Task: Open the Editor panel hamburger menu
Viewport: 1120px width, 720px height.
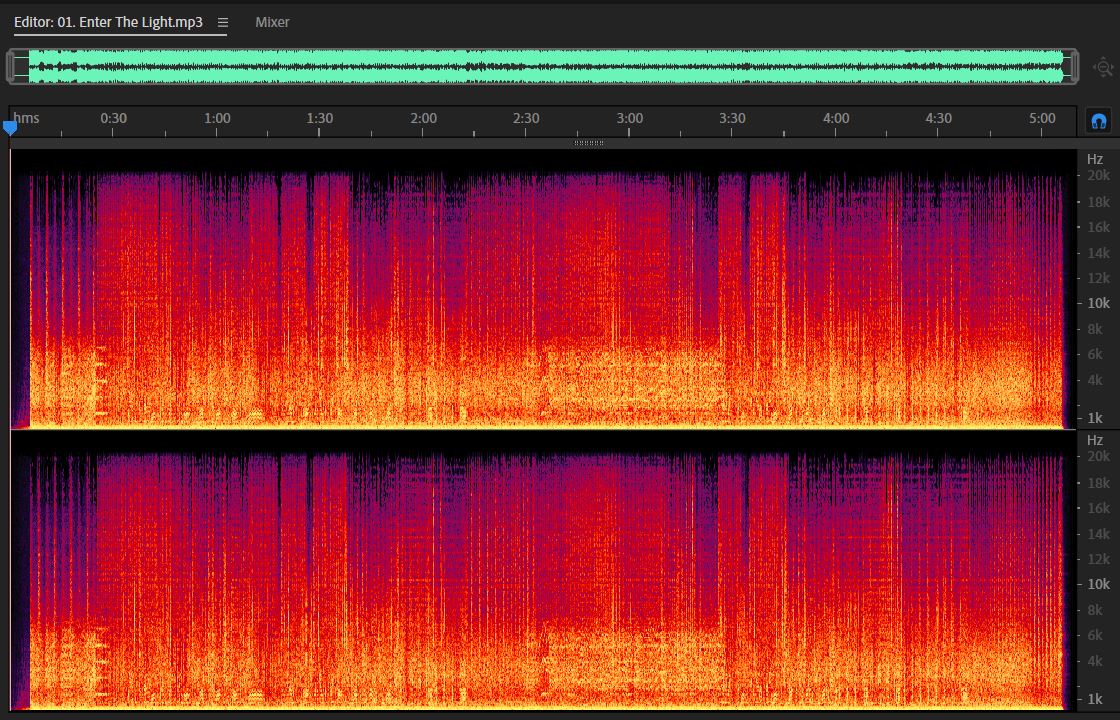Action: [x=223, y=22]
